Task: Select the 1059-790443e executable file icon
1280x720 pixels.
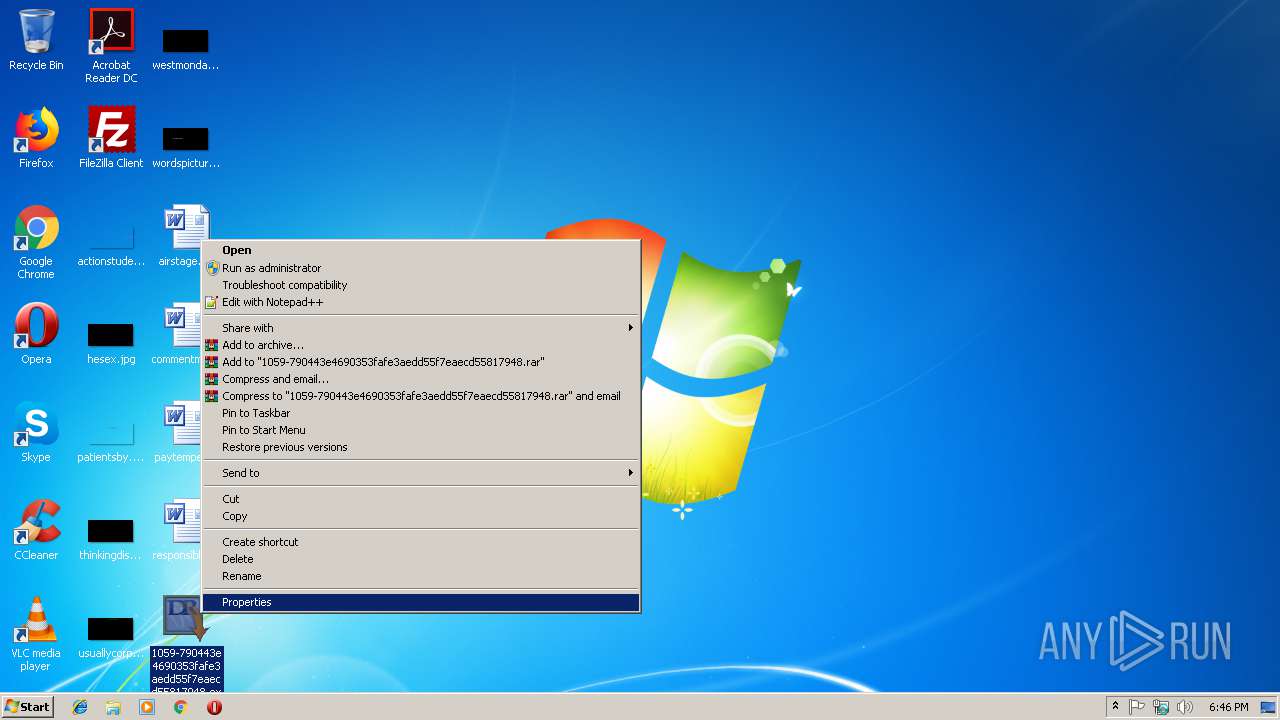Action: [x=186, y=643]
